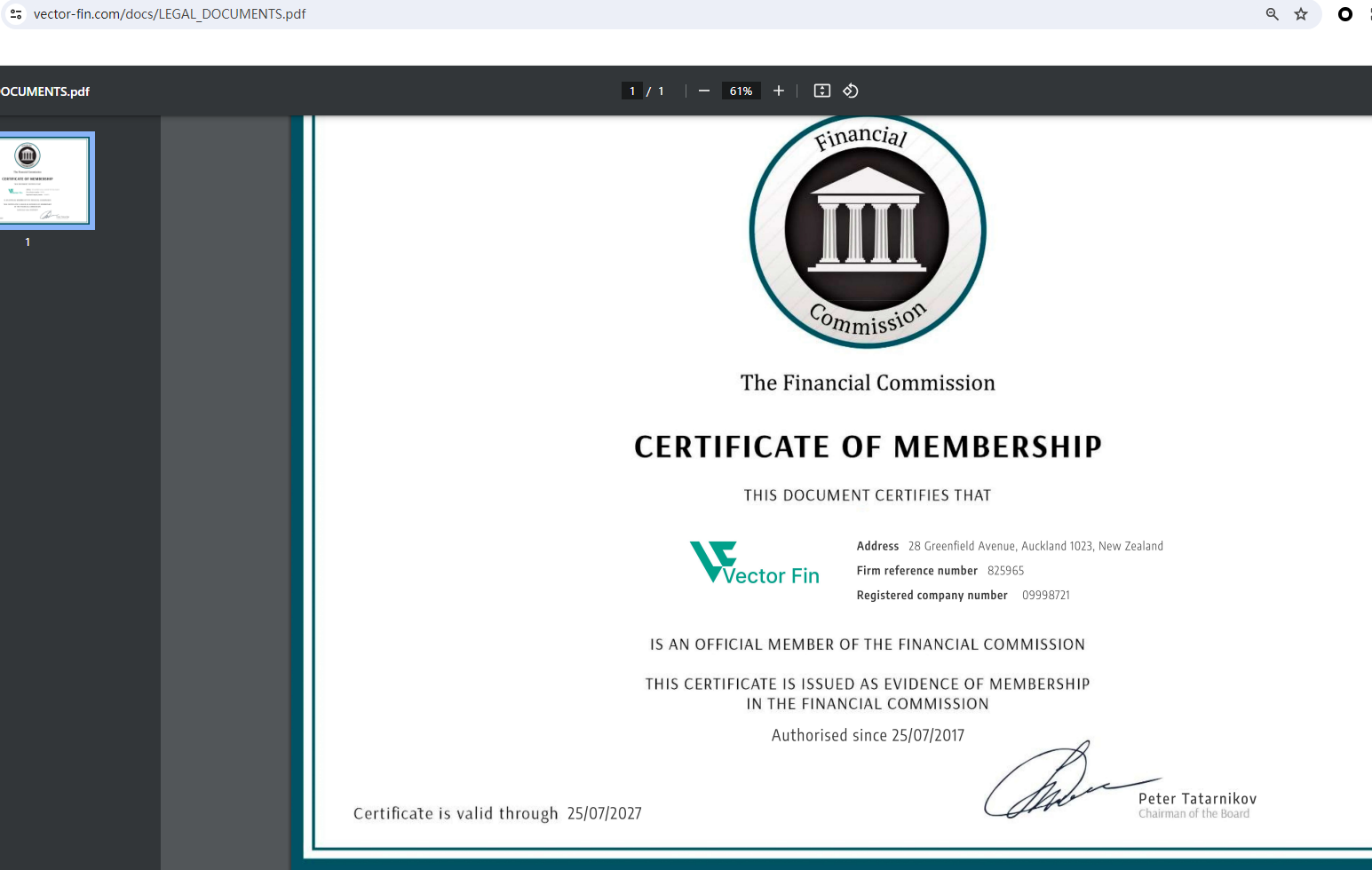The image size is (1372, 870).
Task: Click the valid-through date 25/07/2027
Action: pyautogui.click(x=605, y=813)
